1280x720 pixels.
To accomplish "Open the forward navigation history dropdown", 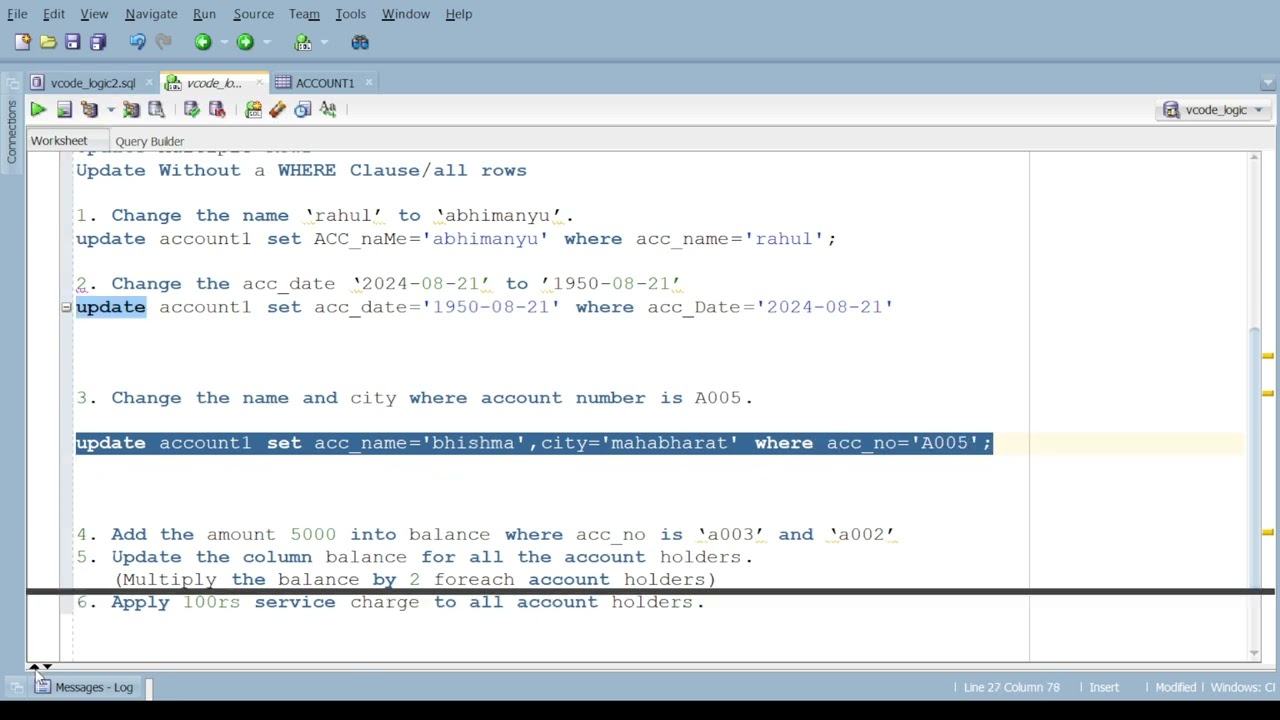I will 265,42.
